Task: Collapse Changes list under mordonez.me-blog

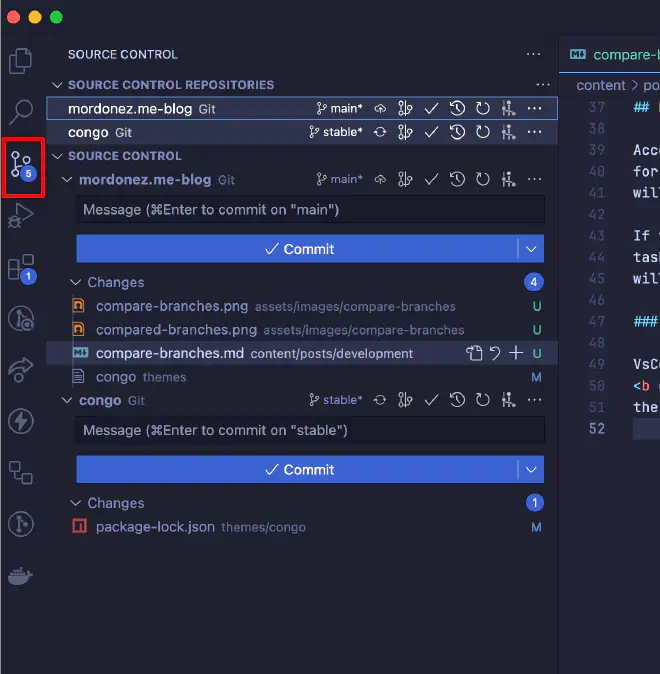Action: (x=76, y=282)
